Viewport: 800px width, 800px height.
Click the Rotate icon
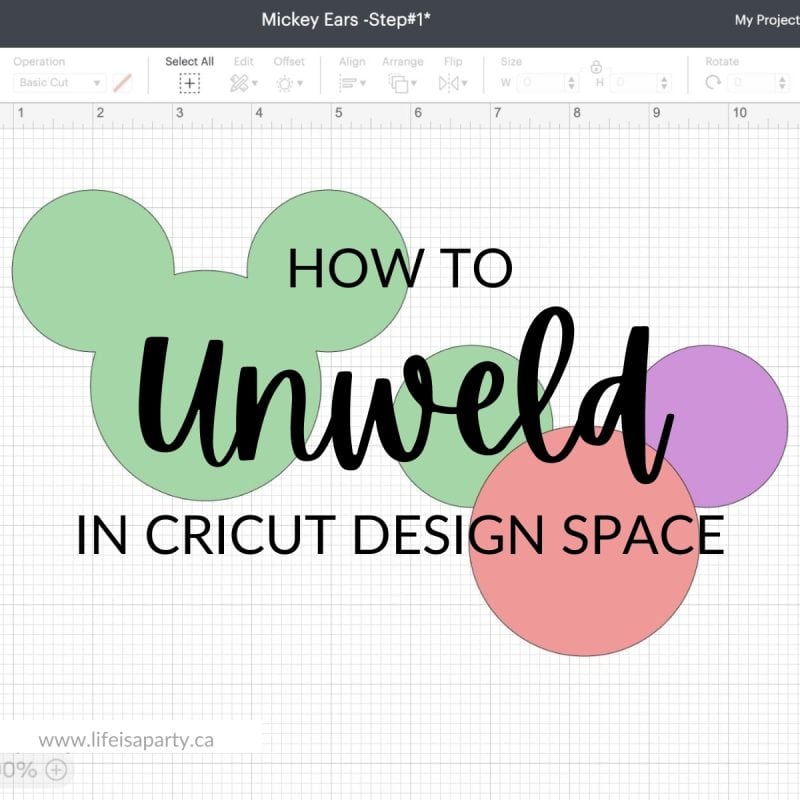pos(714,81)
